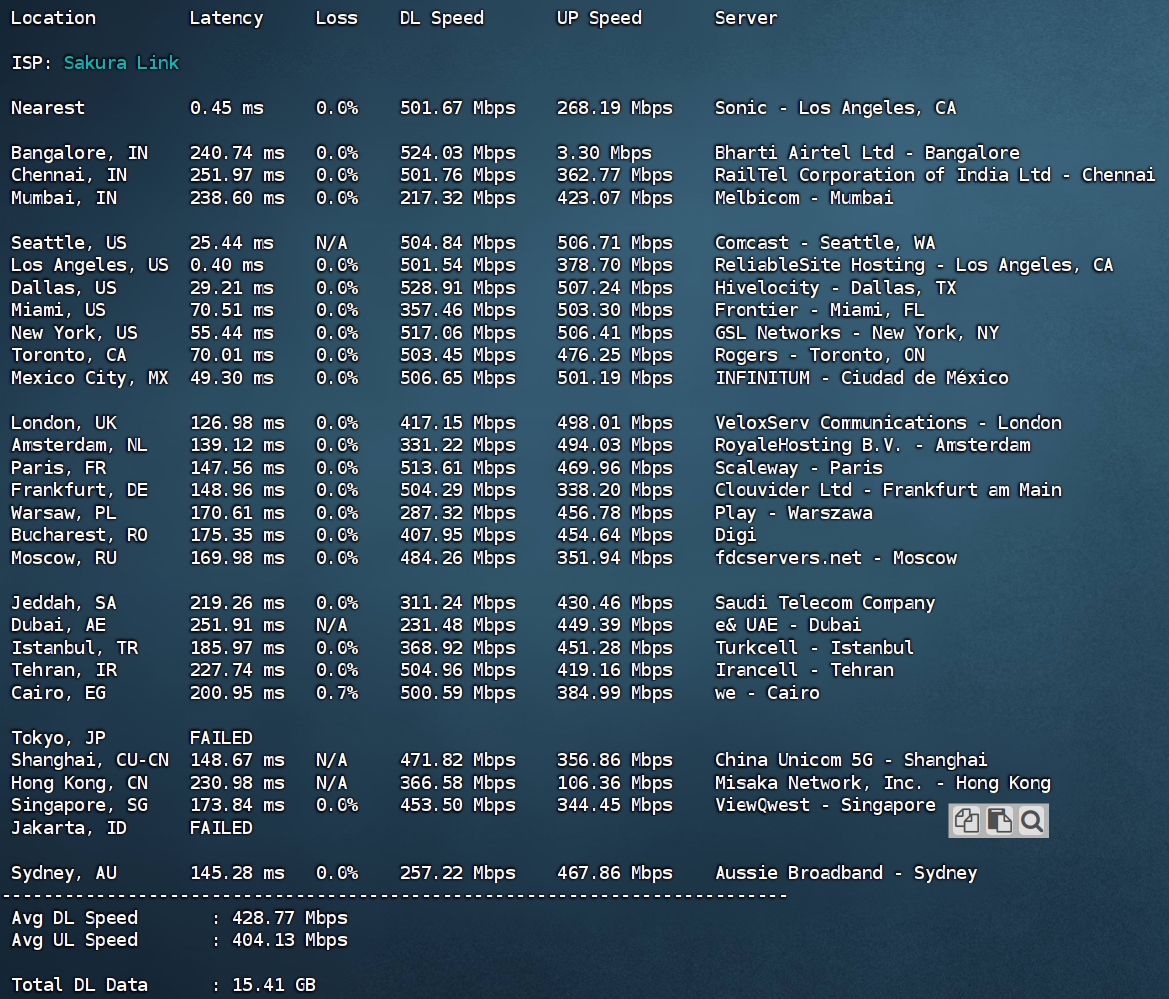Click 'Warsaw, PL' location
This screenshot has width=1169, height=999.
coord(63,513)
